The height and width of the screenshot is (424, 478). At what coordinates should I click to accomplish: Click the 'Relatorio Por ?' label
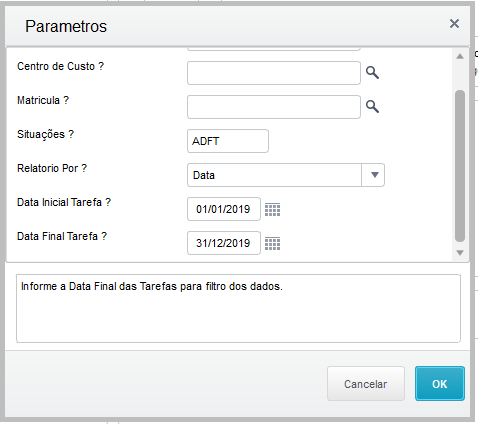pos(52,168)
